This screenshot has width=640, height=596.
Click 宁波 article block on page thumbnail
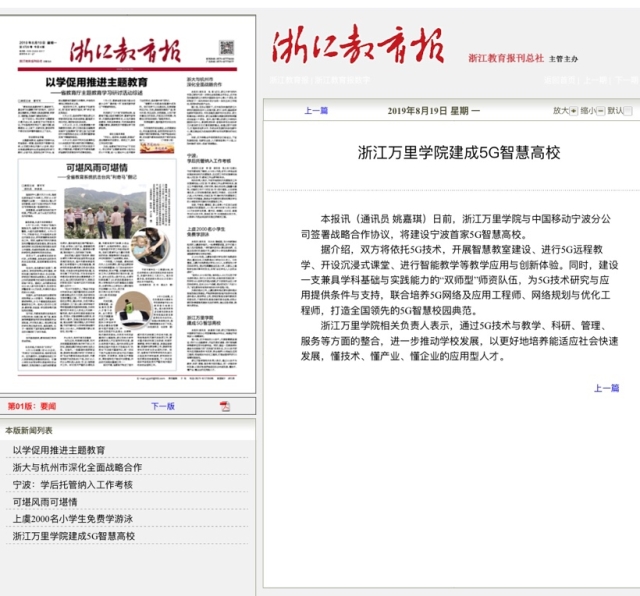211,186
